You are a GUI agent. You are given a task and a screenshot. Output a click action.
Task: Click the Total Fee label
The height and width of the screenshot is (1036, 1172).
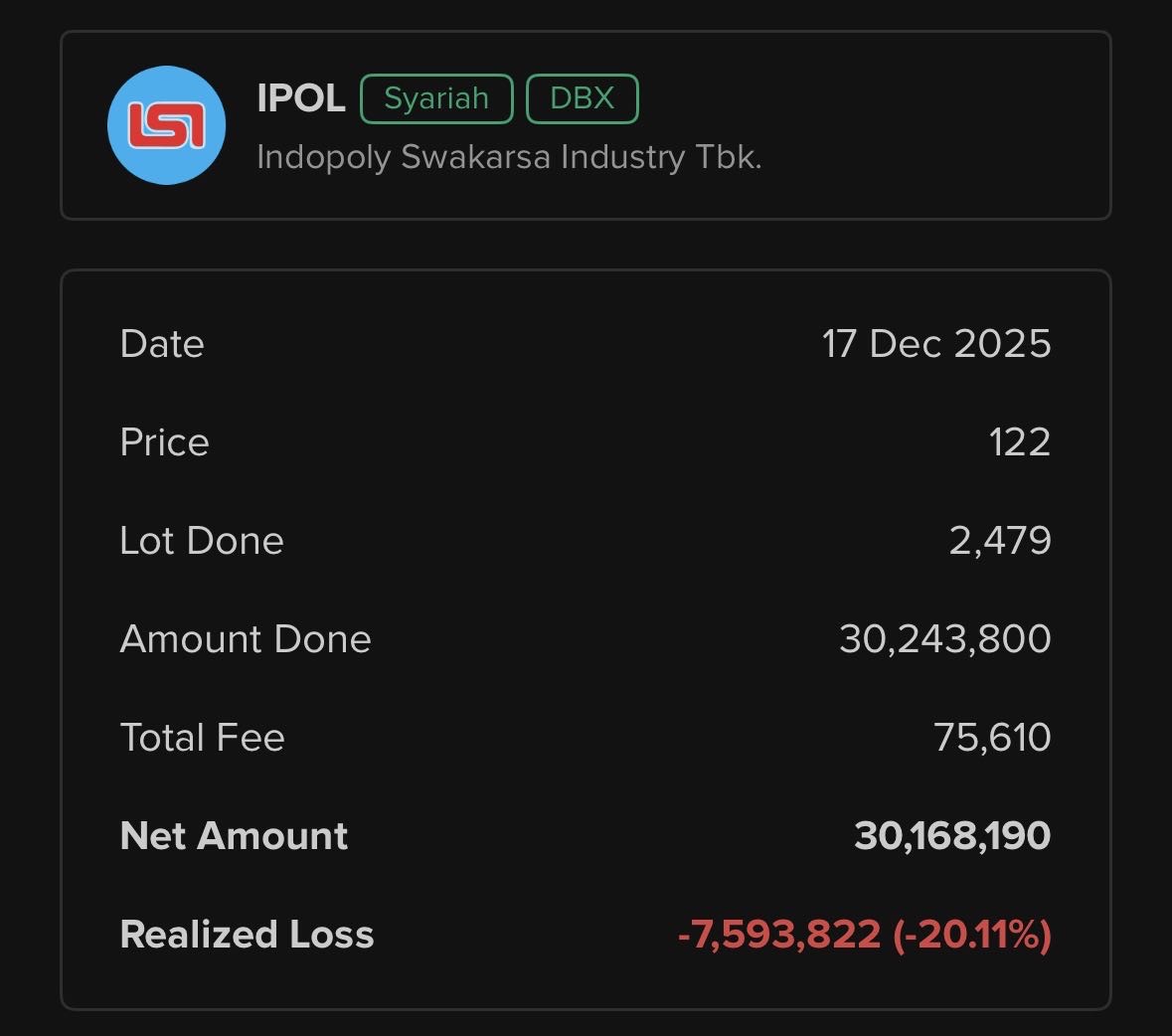pyautogui.click(x=202, y=738)
